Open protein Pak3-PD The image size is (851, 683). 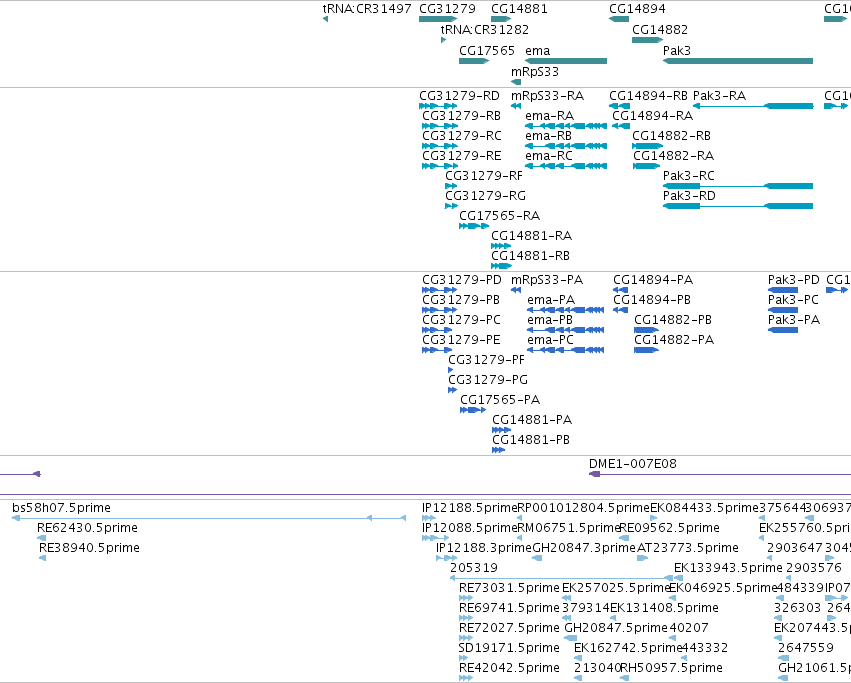(x=793, y=280)
